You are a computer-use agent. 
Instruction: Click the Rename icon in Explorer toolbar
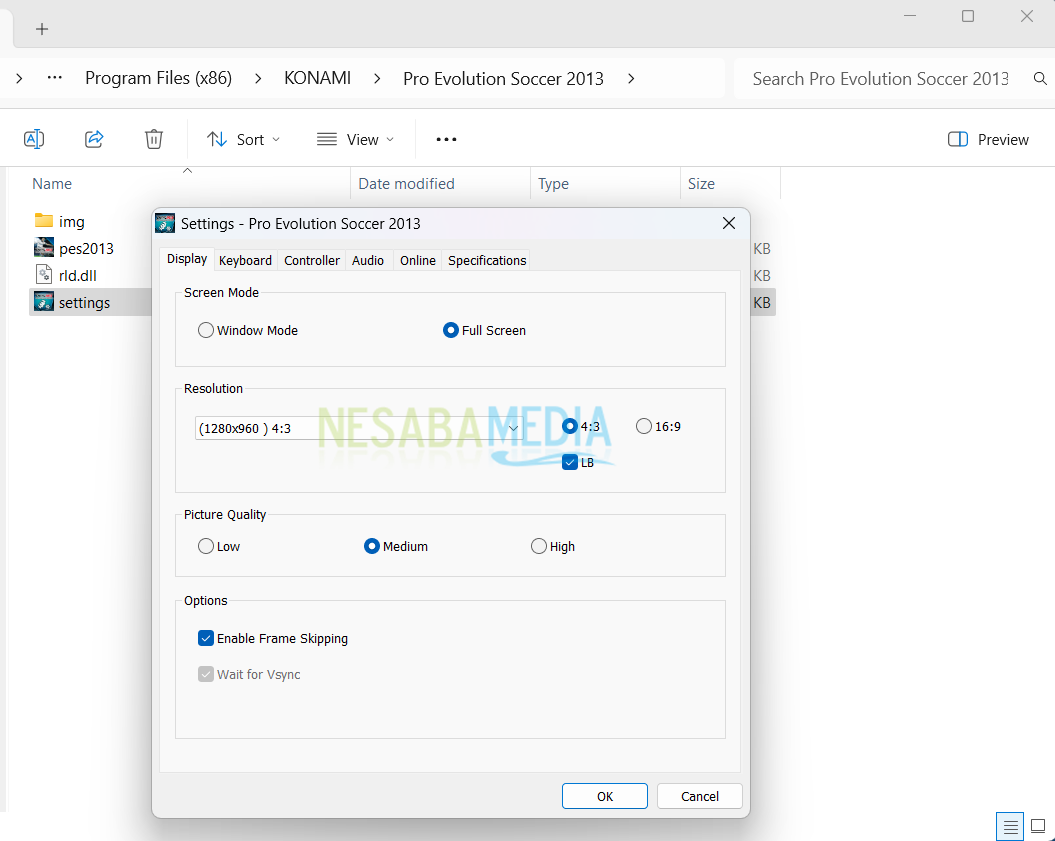(34, 139)
